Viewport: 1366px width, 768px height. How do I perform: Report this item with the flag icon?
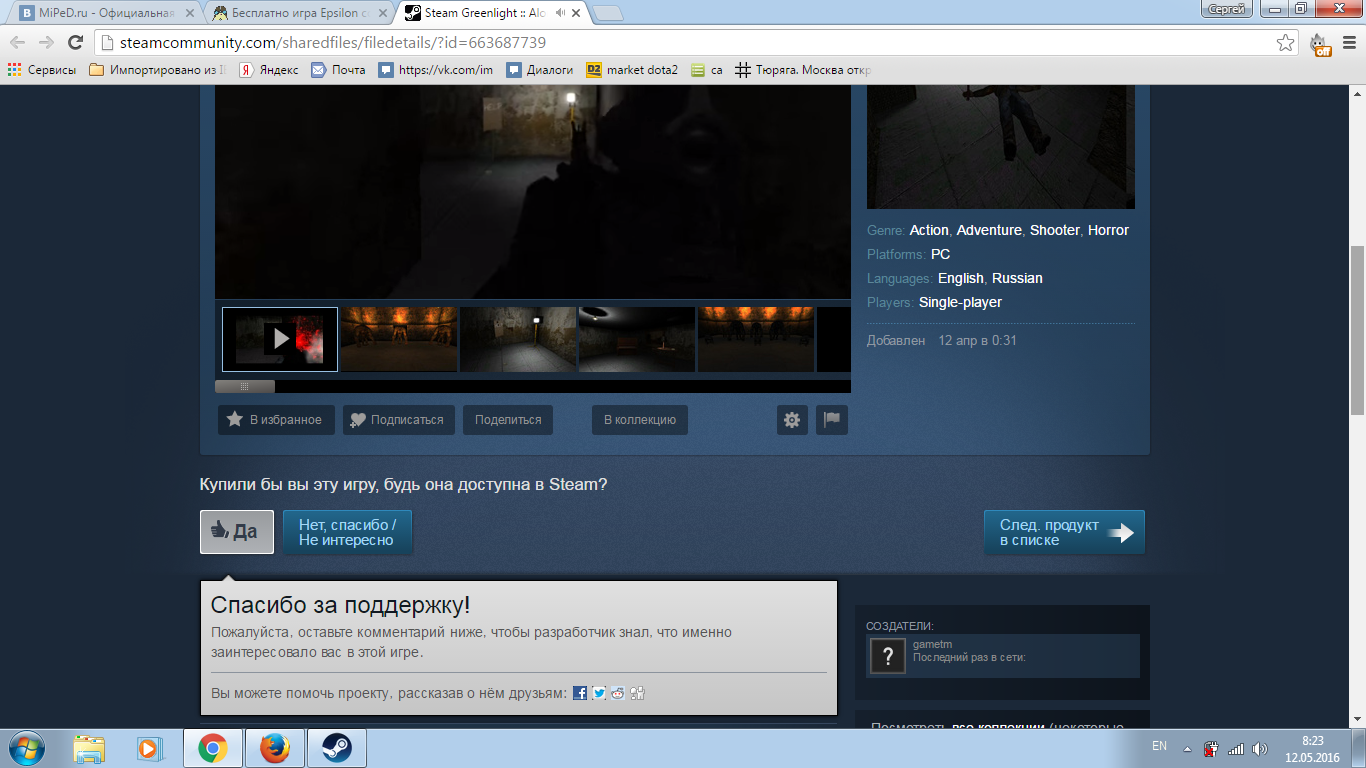coord(832,420)
